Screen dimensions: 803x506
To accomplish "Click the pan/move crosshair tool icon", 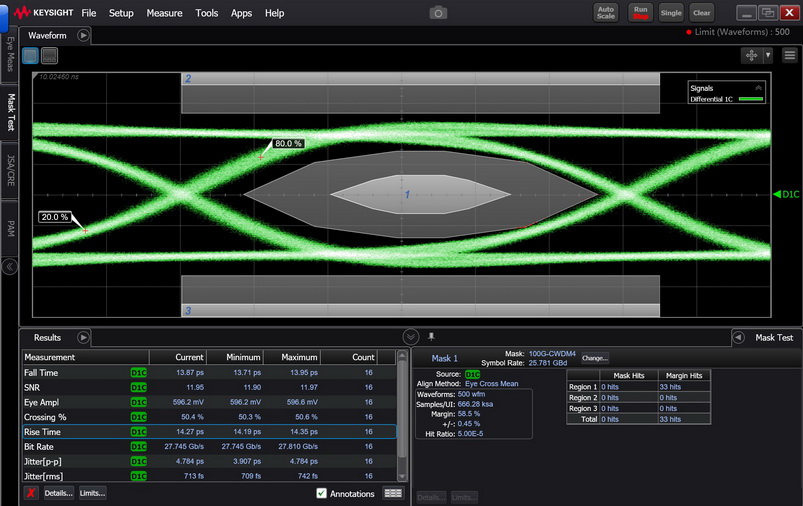I will click(750, 55).
